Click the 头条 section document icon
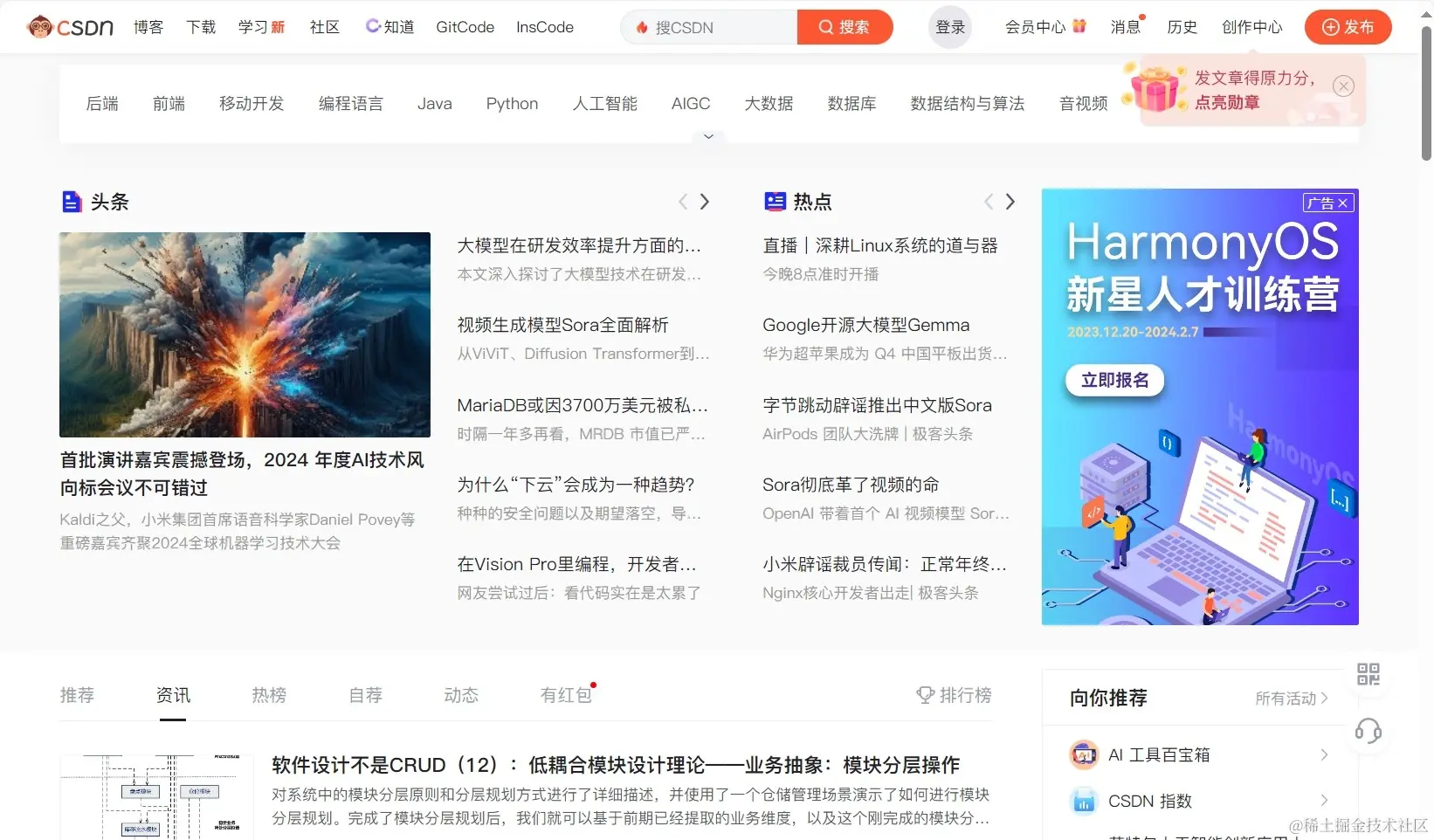The image size is (1434, 840). coord(72,202)
